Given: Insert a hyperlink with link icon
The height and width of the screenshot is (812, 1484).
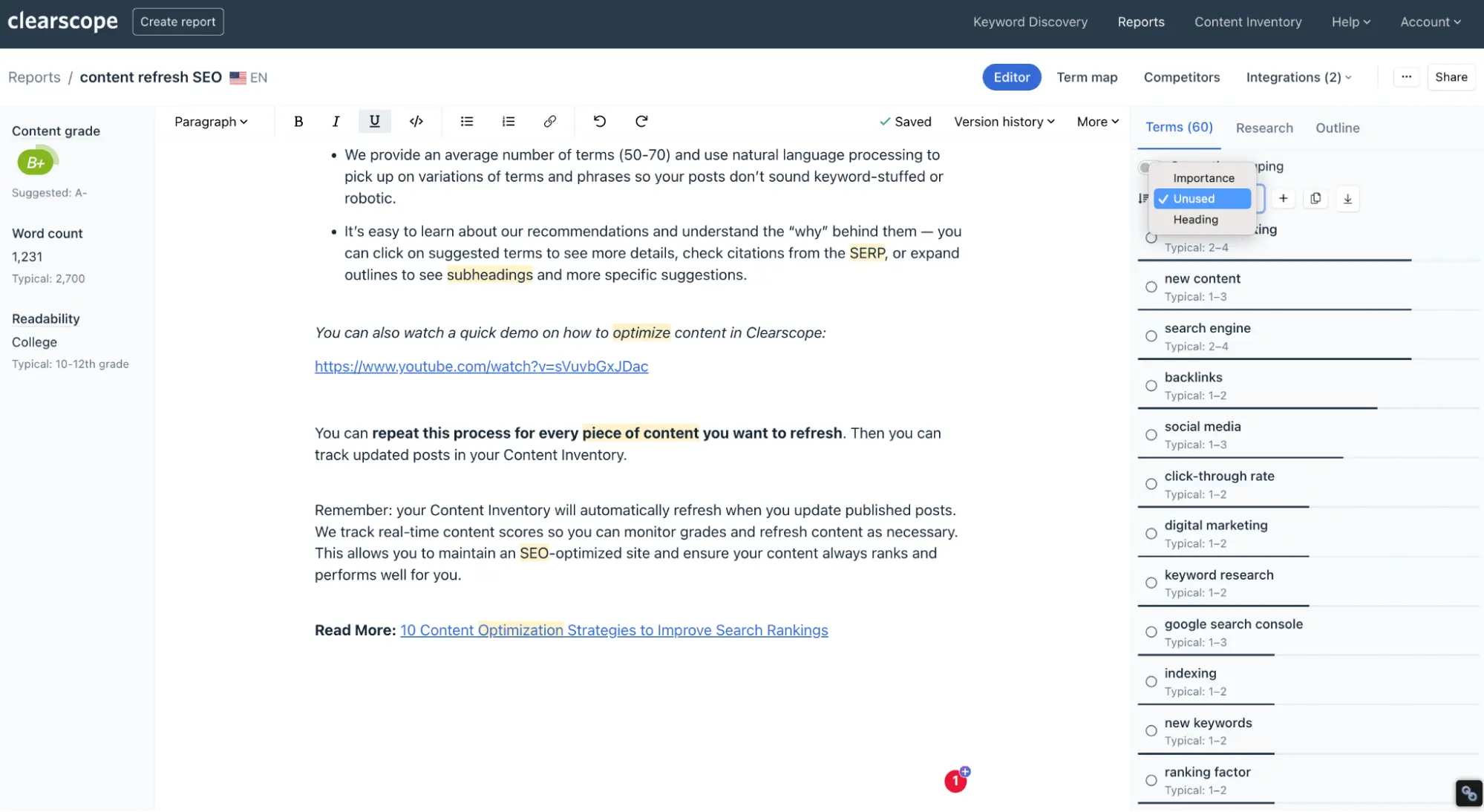Looking at the screenshot, I should [x=549, y=121].
